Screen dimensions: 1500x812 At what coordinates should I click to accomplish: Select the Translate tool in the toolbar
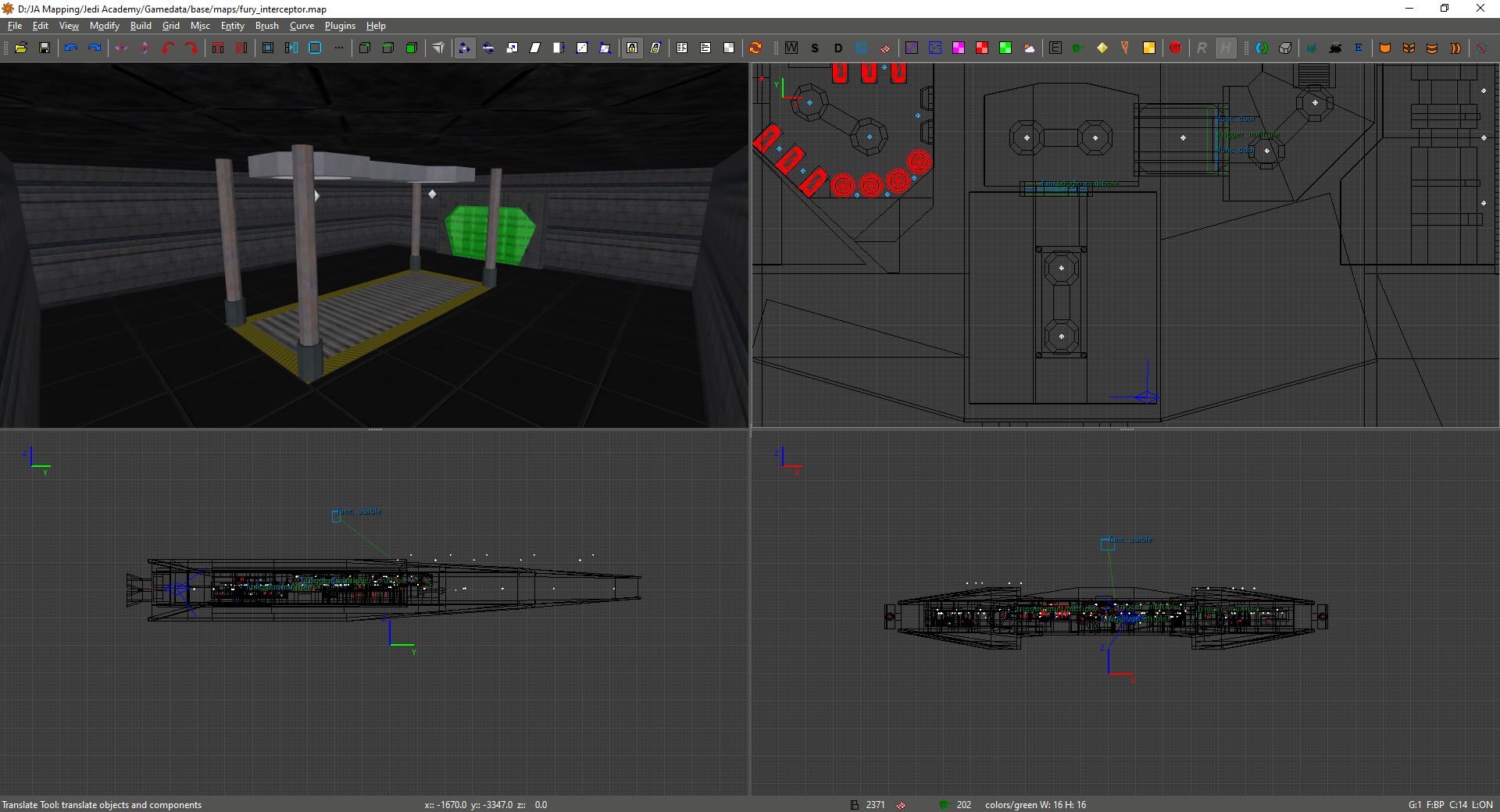(x=465, y=48)
